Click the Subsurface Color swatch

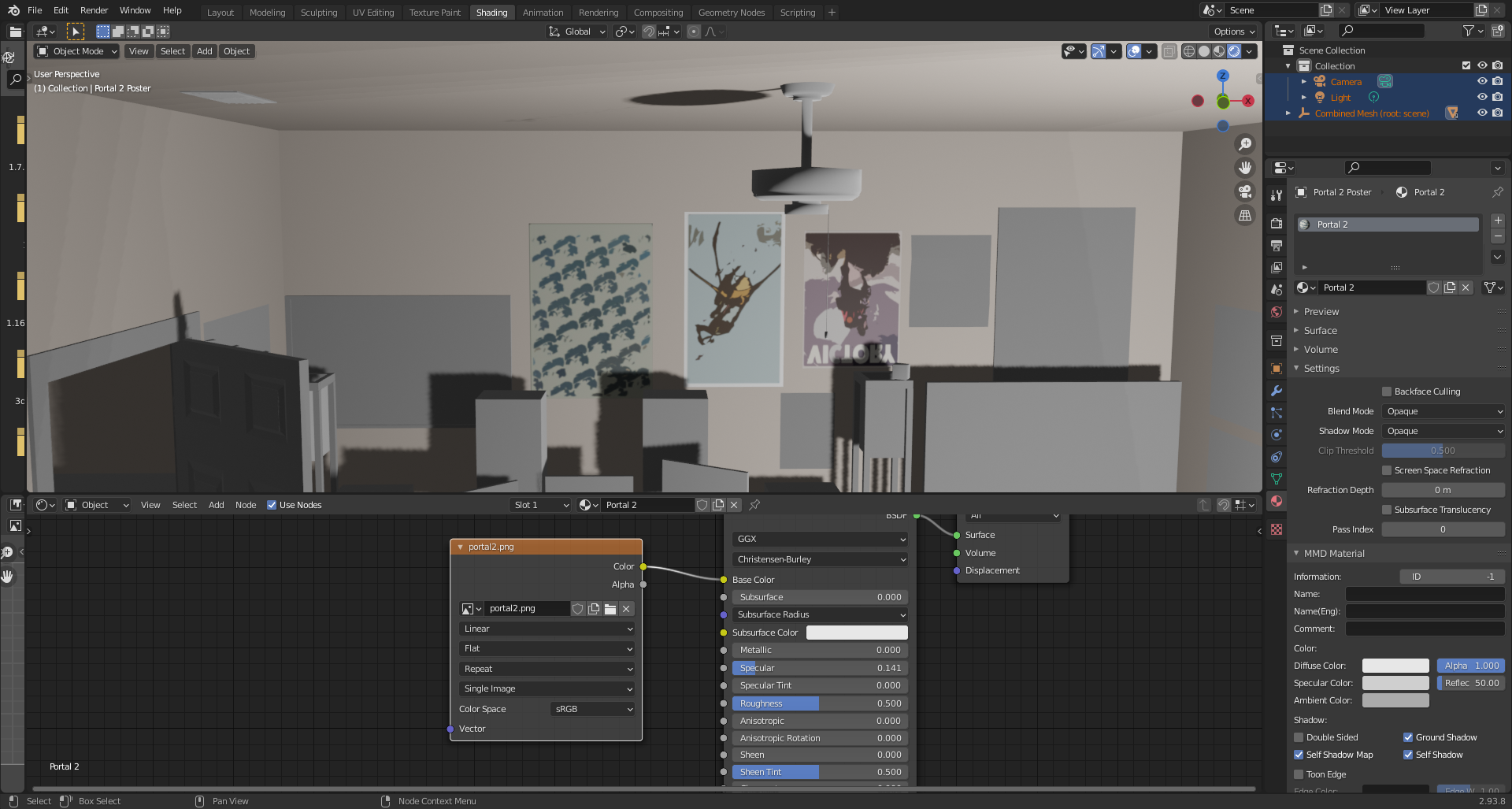click(857, 632)
